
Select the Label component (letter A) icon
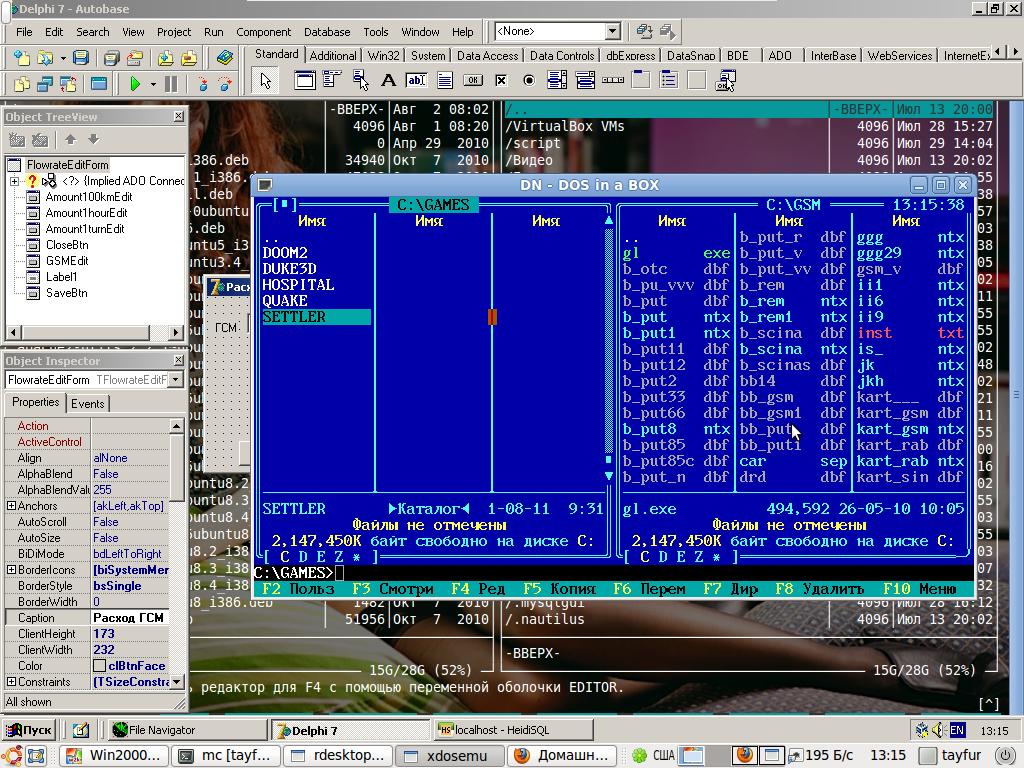(388, 81)
